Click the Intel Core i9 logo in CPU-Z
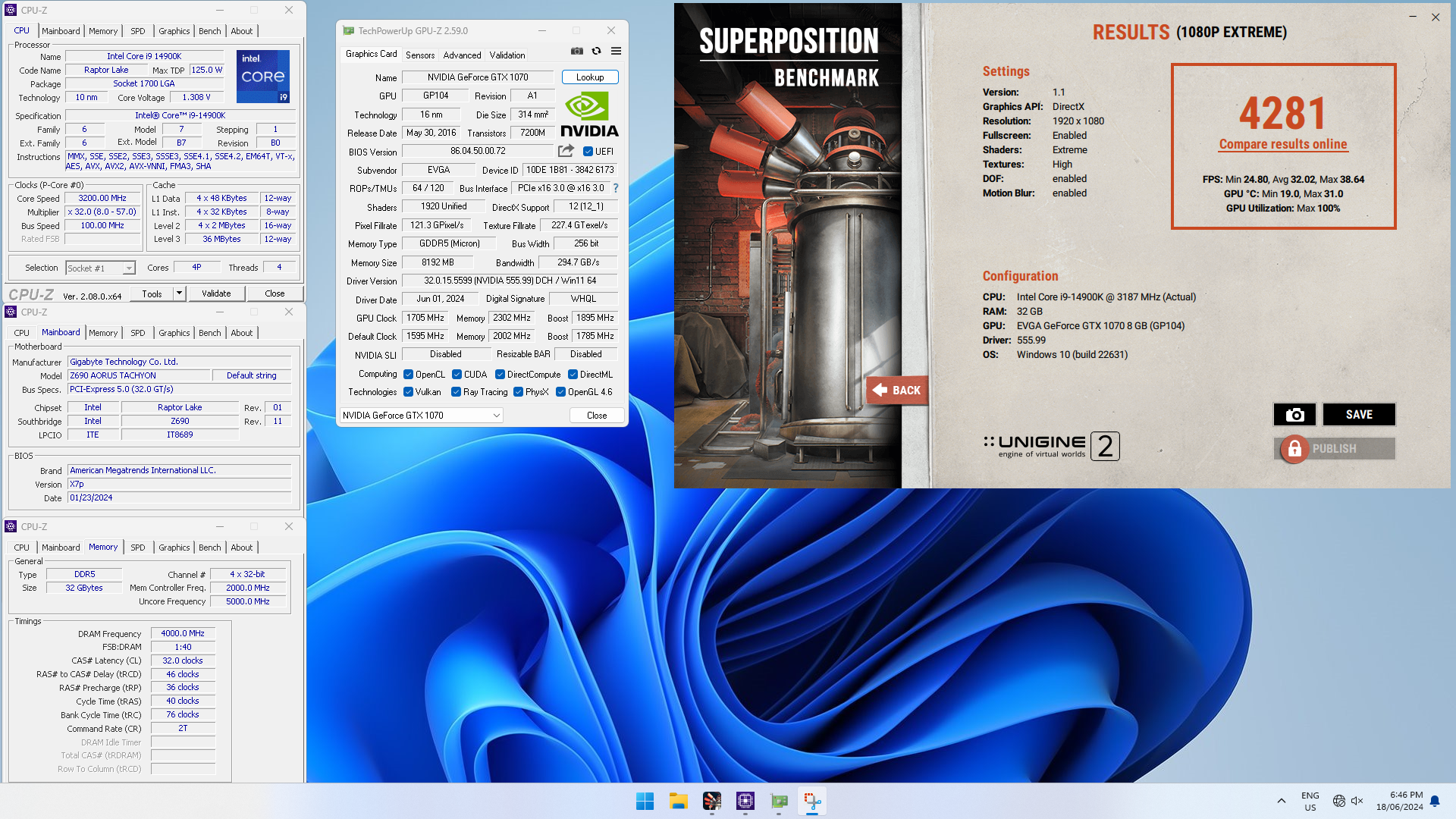The image size is (1456, 819). pyautogui.click(x=263, y=77)
